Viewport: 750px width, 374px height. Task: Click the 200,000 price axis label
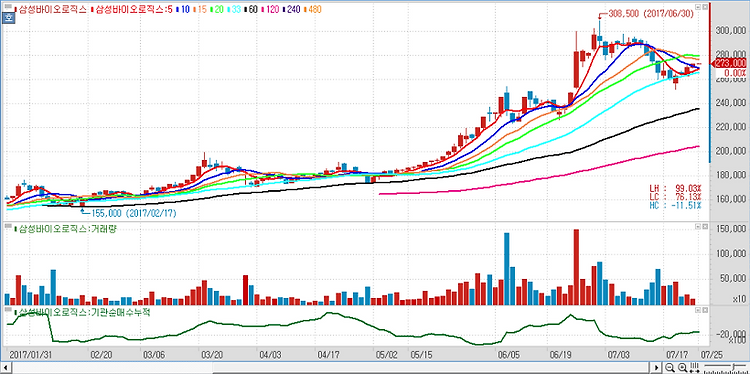[x=730, y=151]
